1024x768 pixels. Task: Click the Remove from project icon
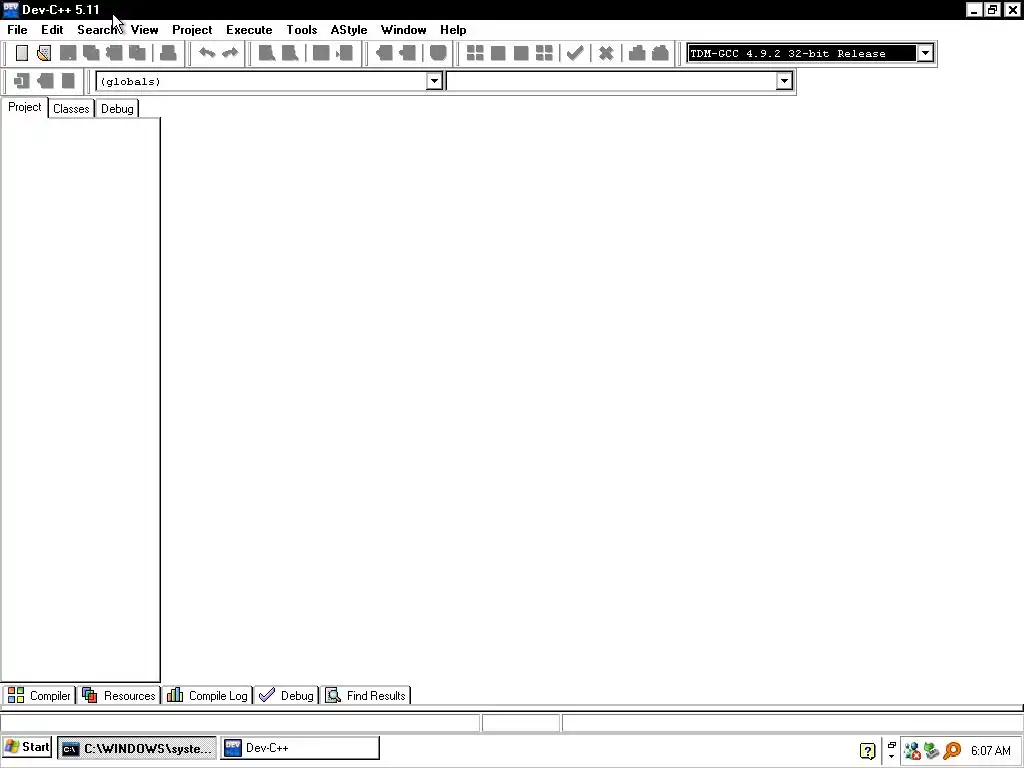(x=408, y=53)
